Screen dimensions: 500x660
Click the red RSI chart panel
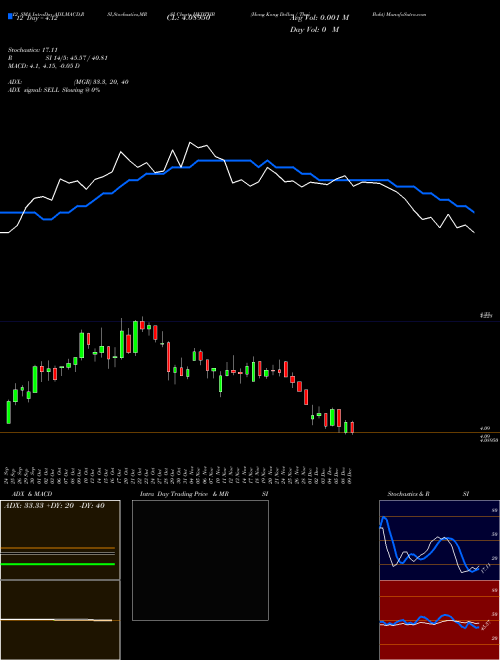pos(439,620)
